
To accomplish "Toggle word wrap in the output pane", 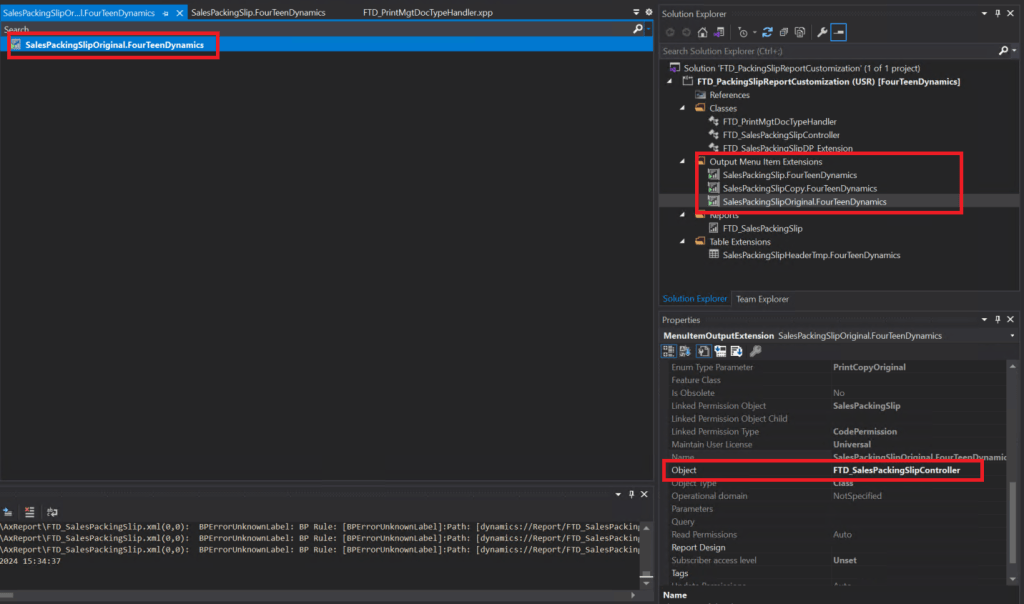I will click(52, 510).
